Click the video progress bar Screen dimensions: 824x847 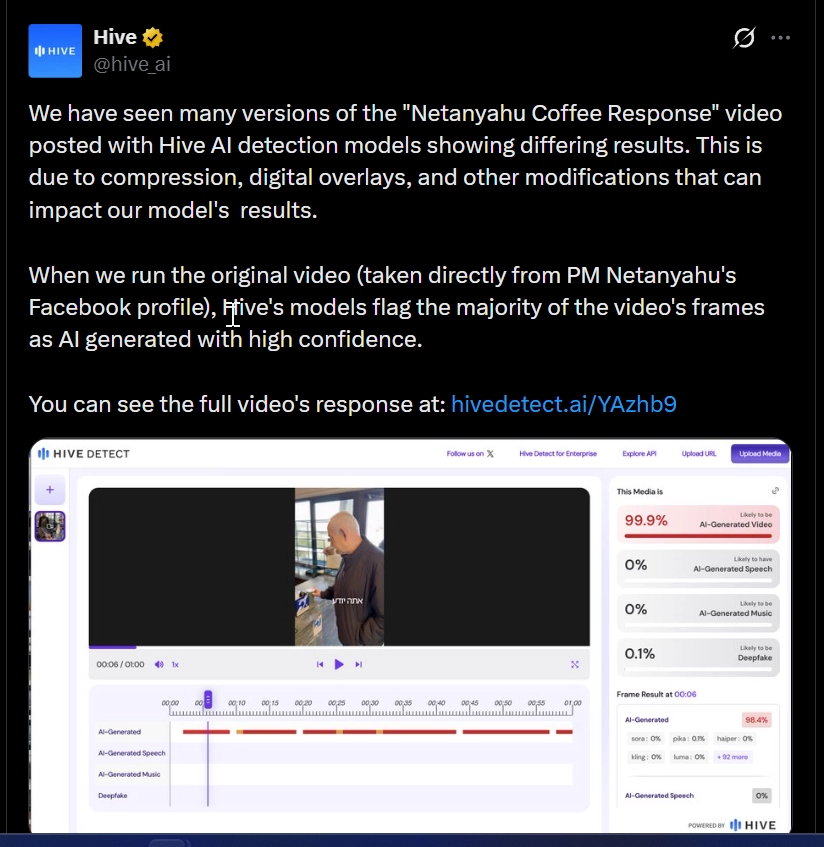339,647
